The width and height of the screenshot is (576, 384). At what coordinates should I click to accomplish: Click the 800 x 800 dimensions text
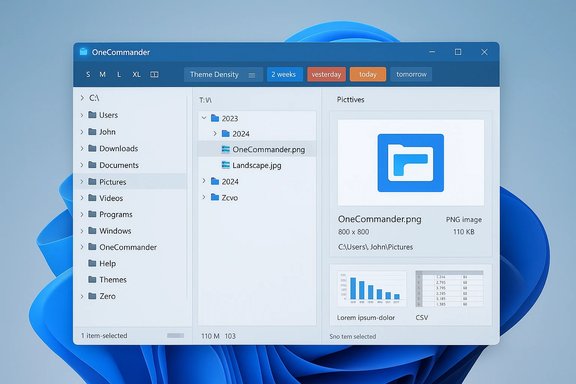[x=353, y=232]
